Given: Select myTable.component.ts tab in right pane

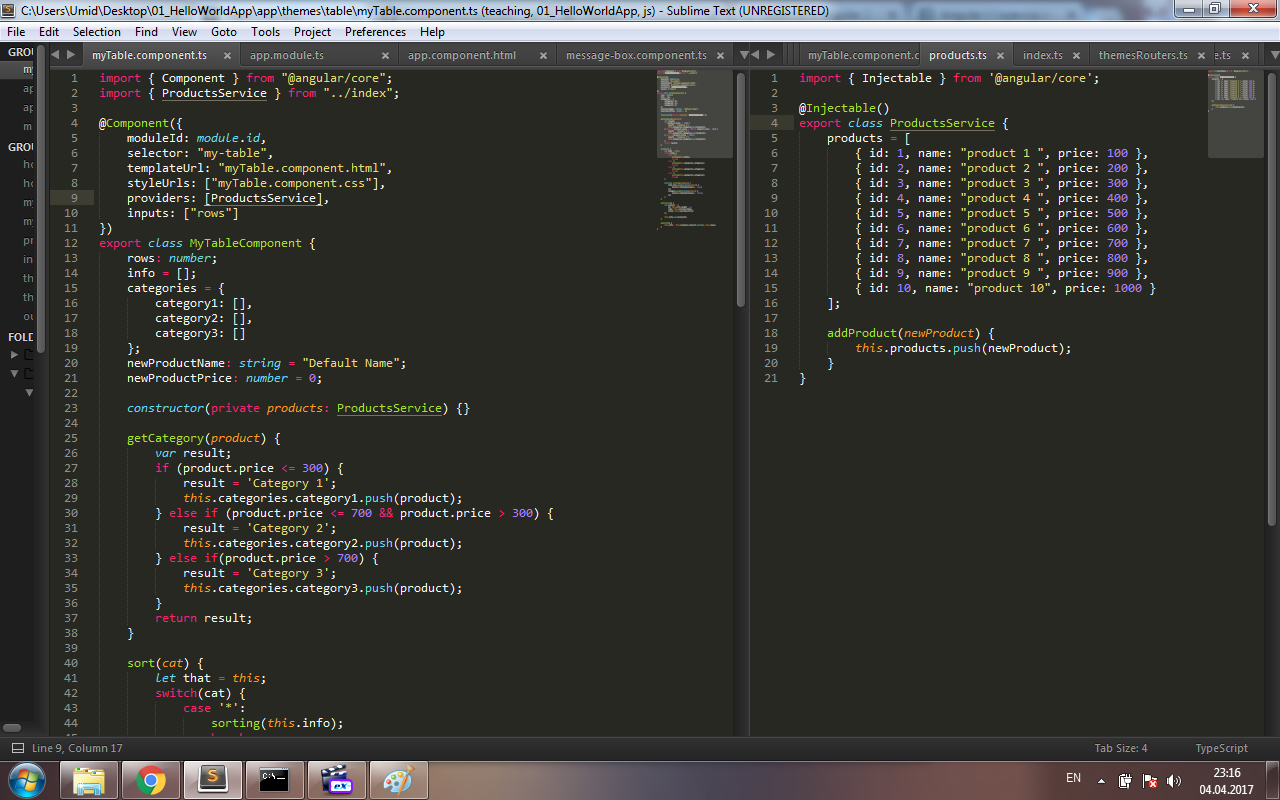Looking at the screenshot, I should tap(860, 56).
